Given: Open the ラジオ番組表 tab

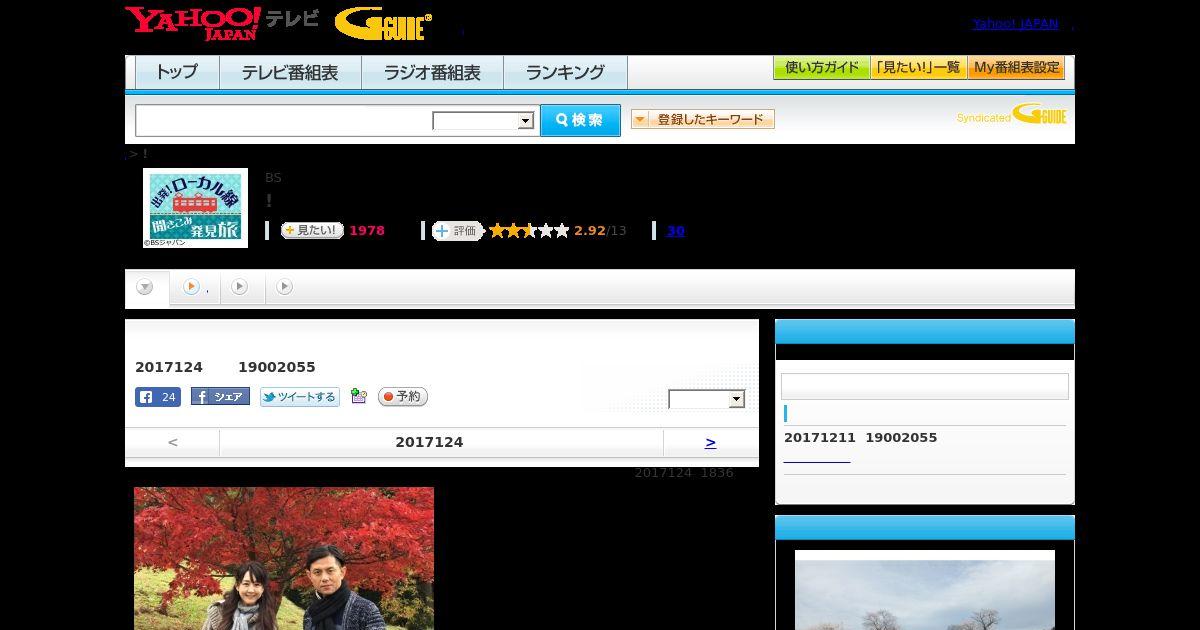Looking at the screenshot, I should click(432, 72).
